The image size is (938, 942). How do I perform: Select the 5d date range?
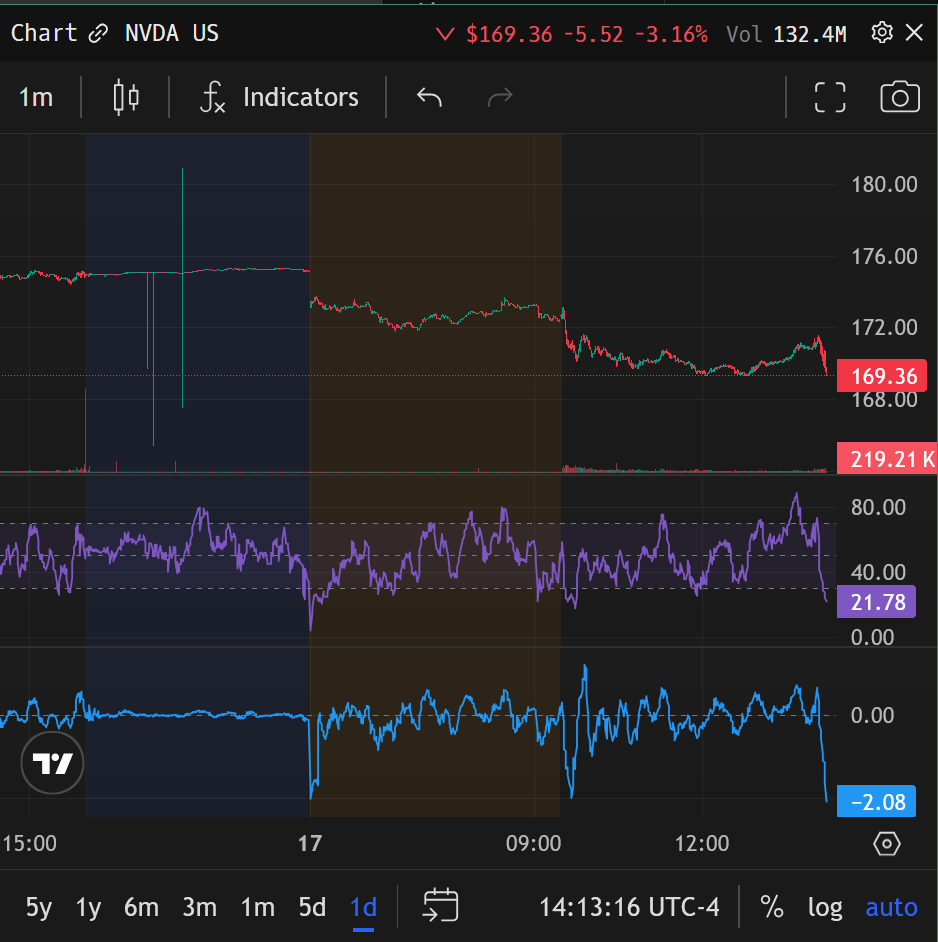point(312,907)
